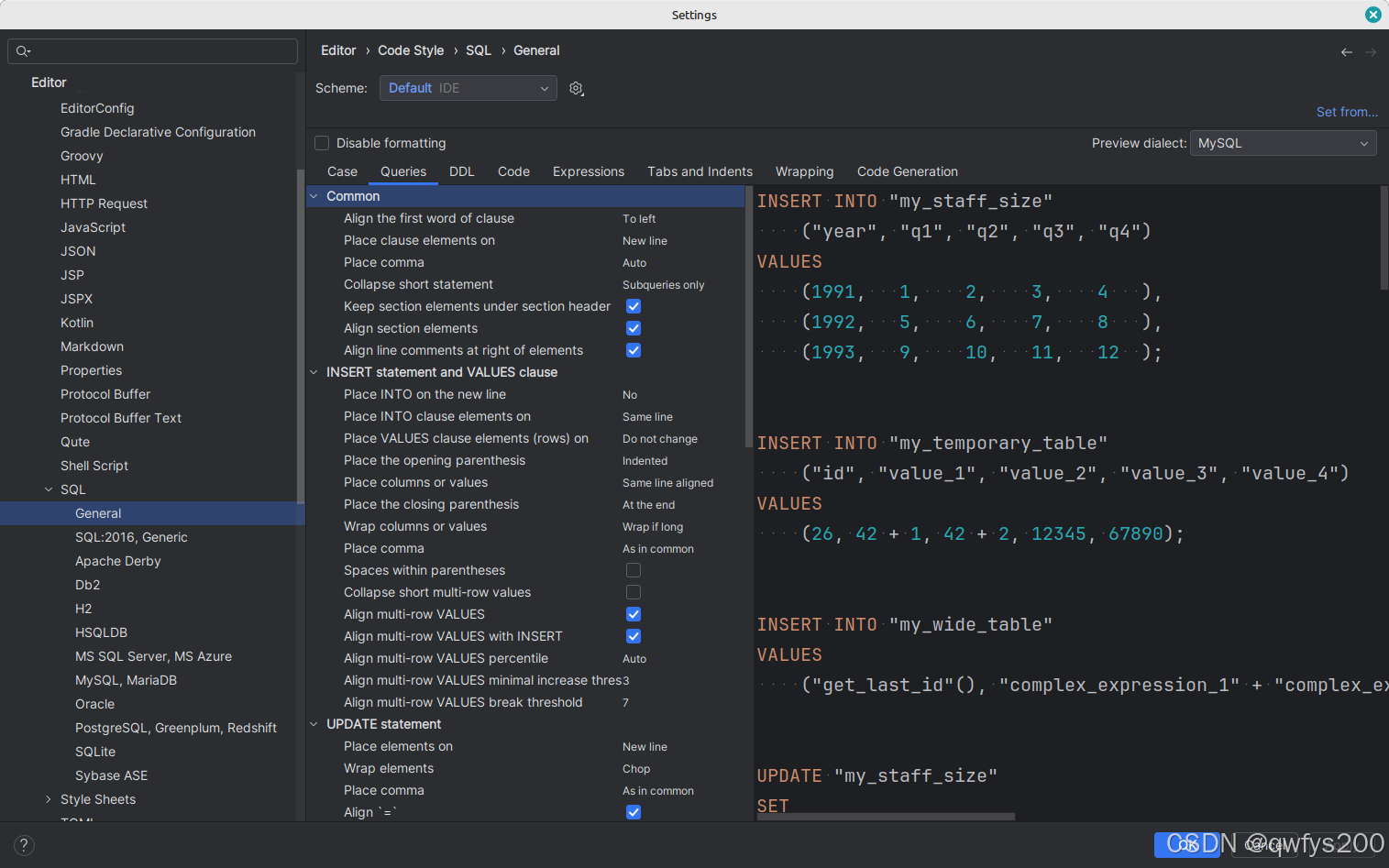
Task: Select MySQL, MariaDB dialect
Action: coord(126,680)
